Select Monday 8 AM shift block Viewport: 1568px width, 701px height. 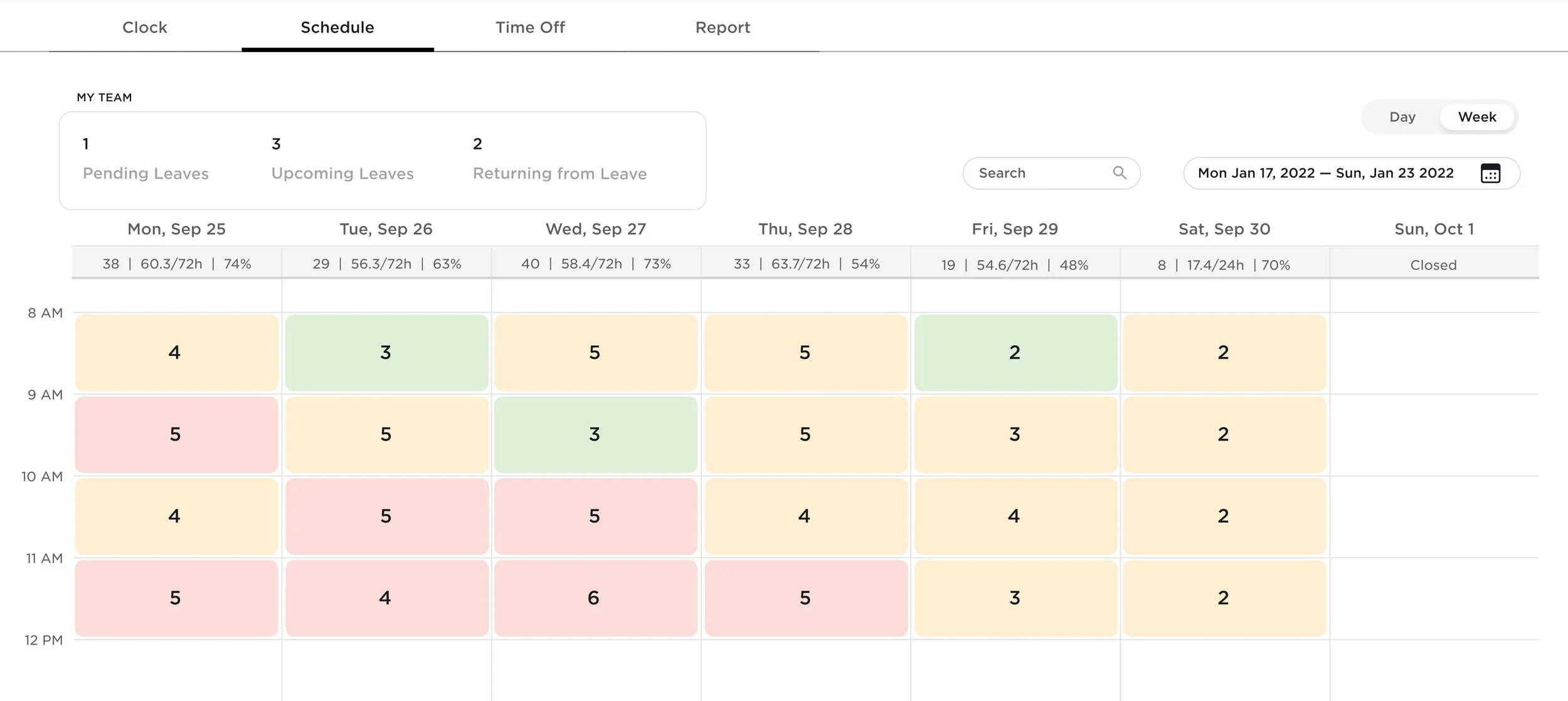[x=176, y=353]
